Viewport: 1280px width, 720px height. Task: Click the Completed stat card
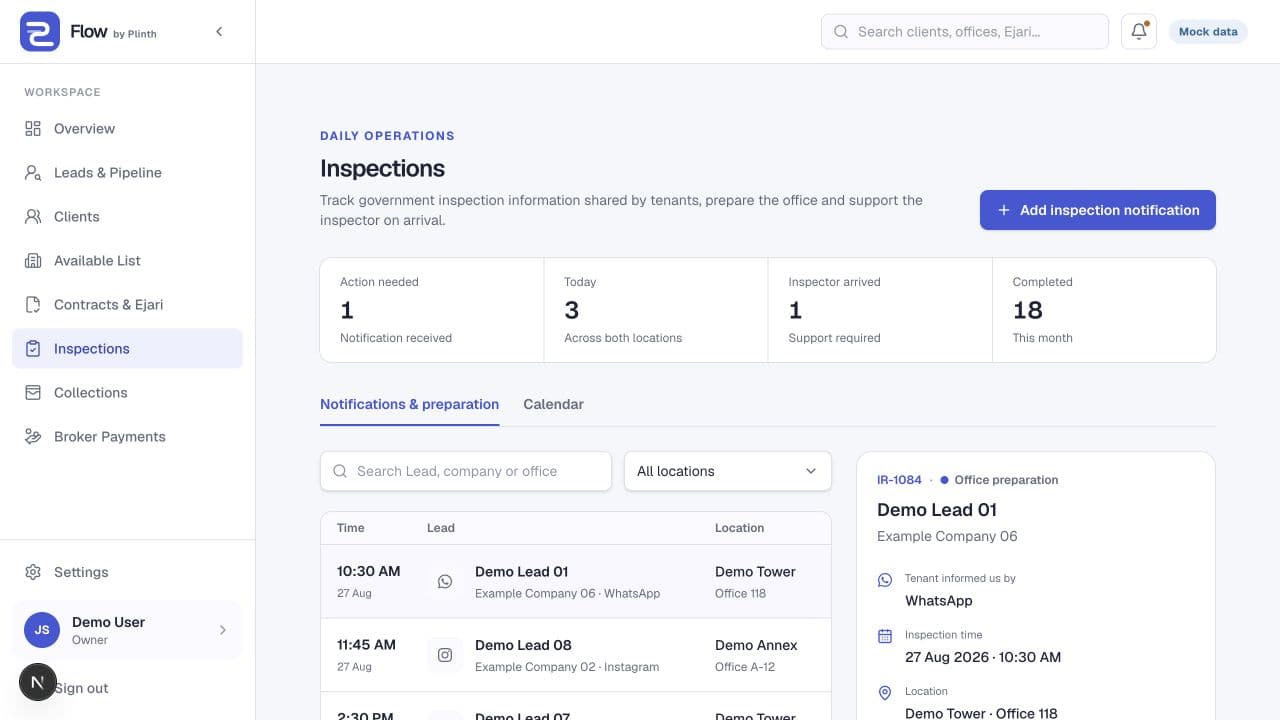pos(1104,310)
